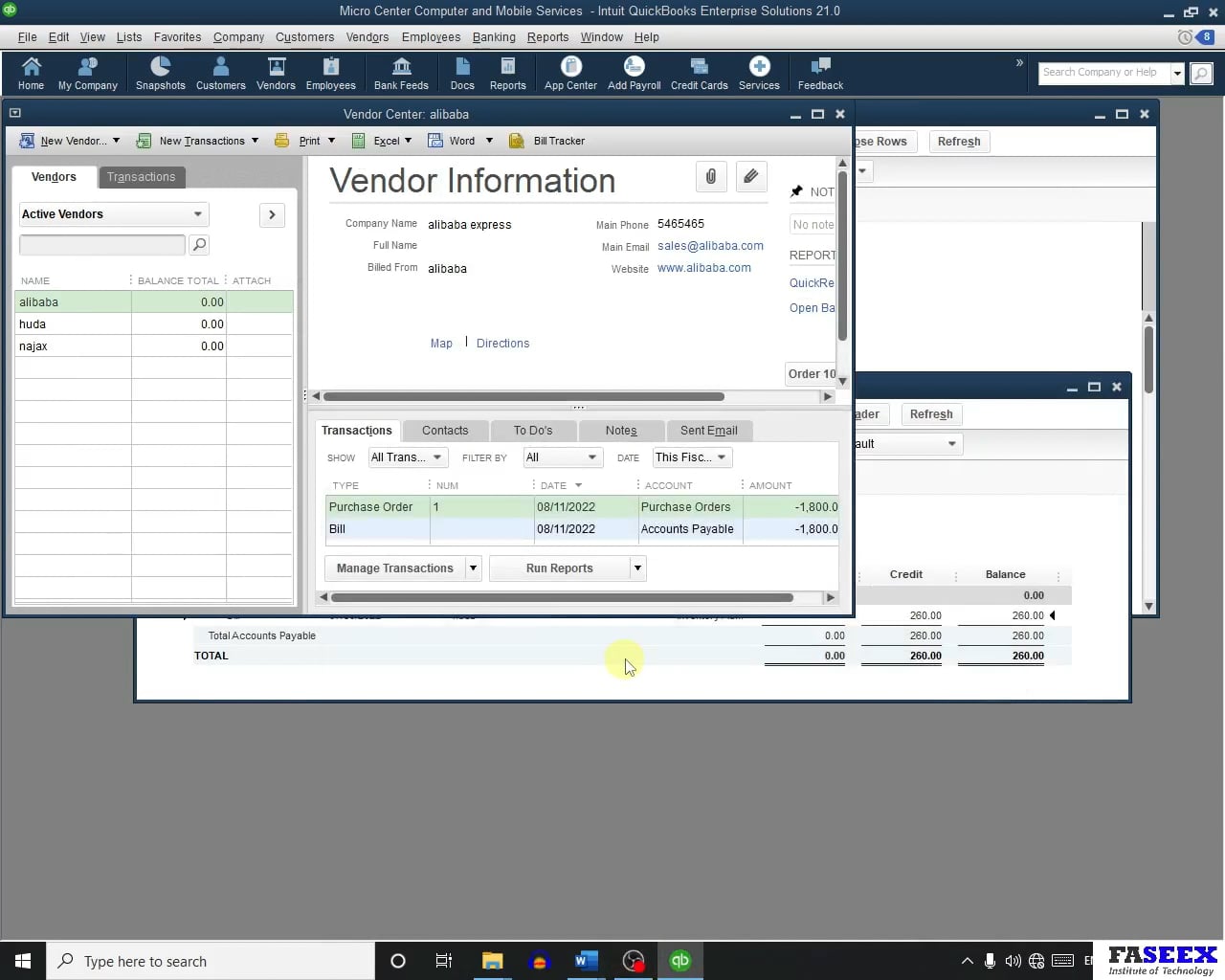Viewport: 1225px width, 980px height.
Task: Open the www.alibaba.com website link
Action: point(704,268)
